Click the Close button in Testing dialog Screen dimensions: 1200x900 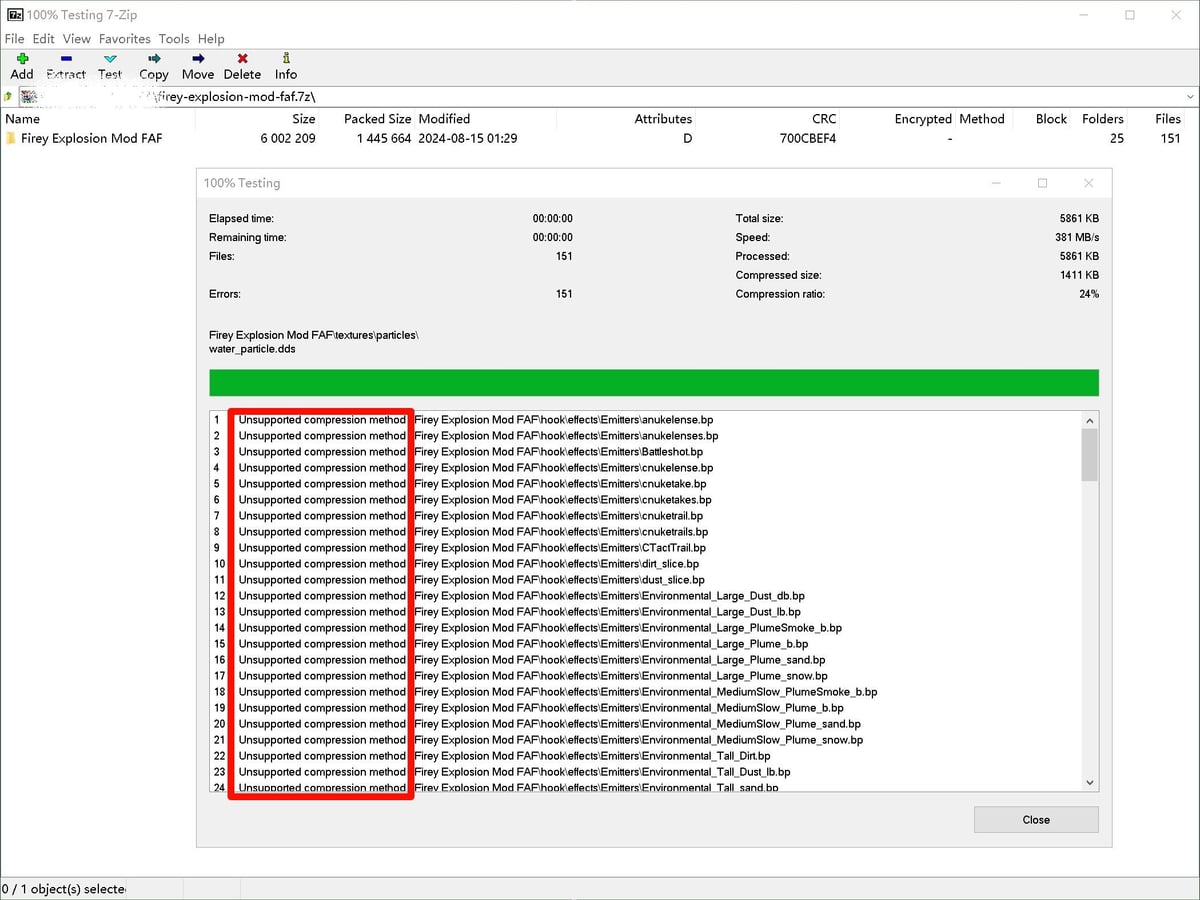(1036, 819)
